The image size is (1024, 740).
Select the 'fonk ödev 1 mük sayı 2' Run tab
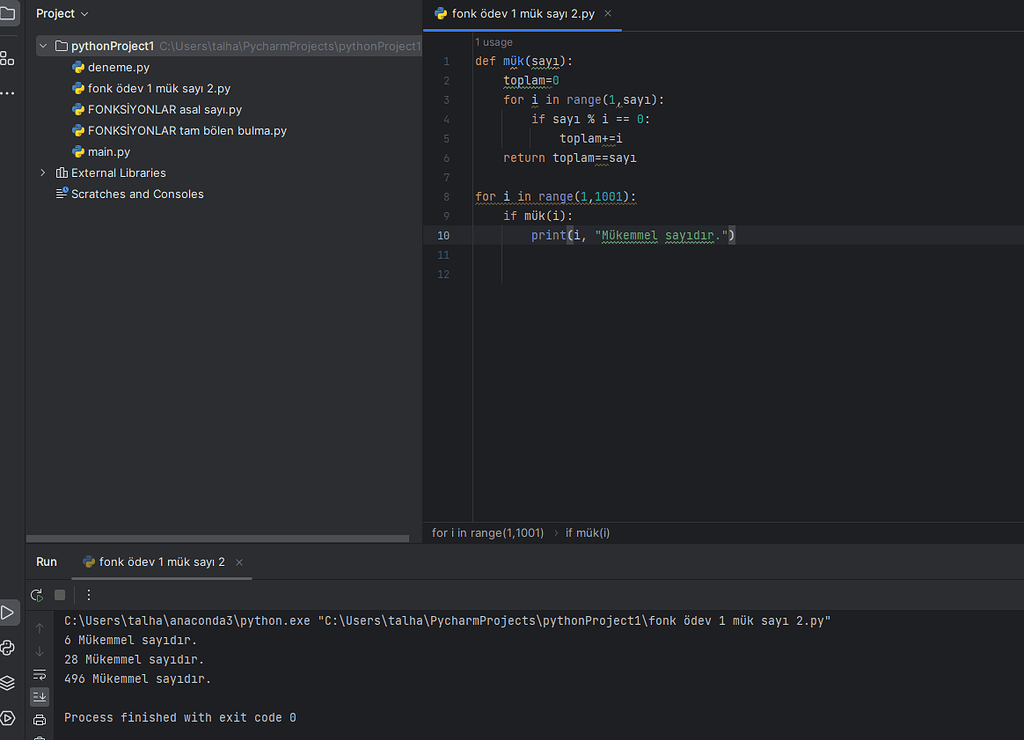(x=161, y=562)
